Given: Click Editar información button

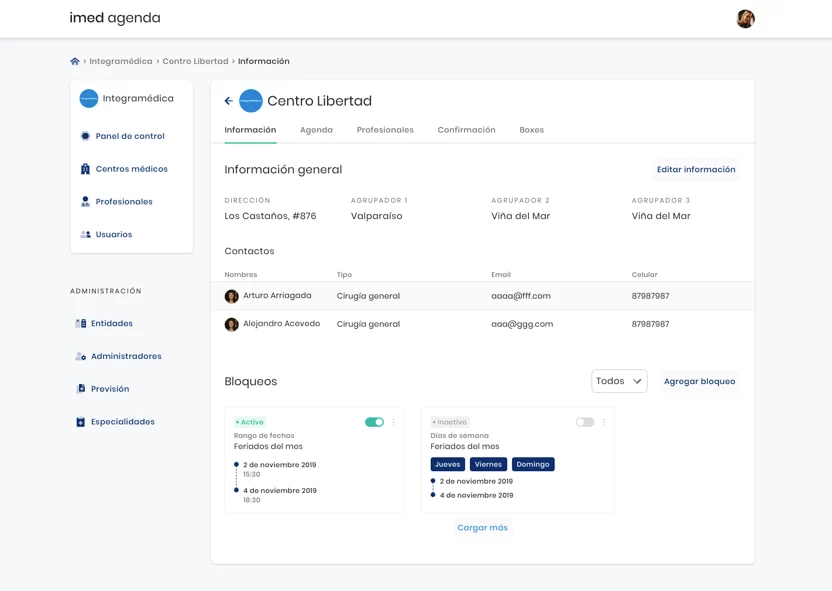Looking at the screenshot, I should point(696,169).
